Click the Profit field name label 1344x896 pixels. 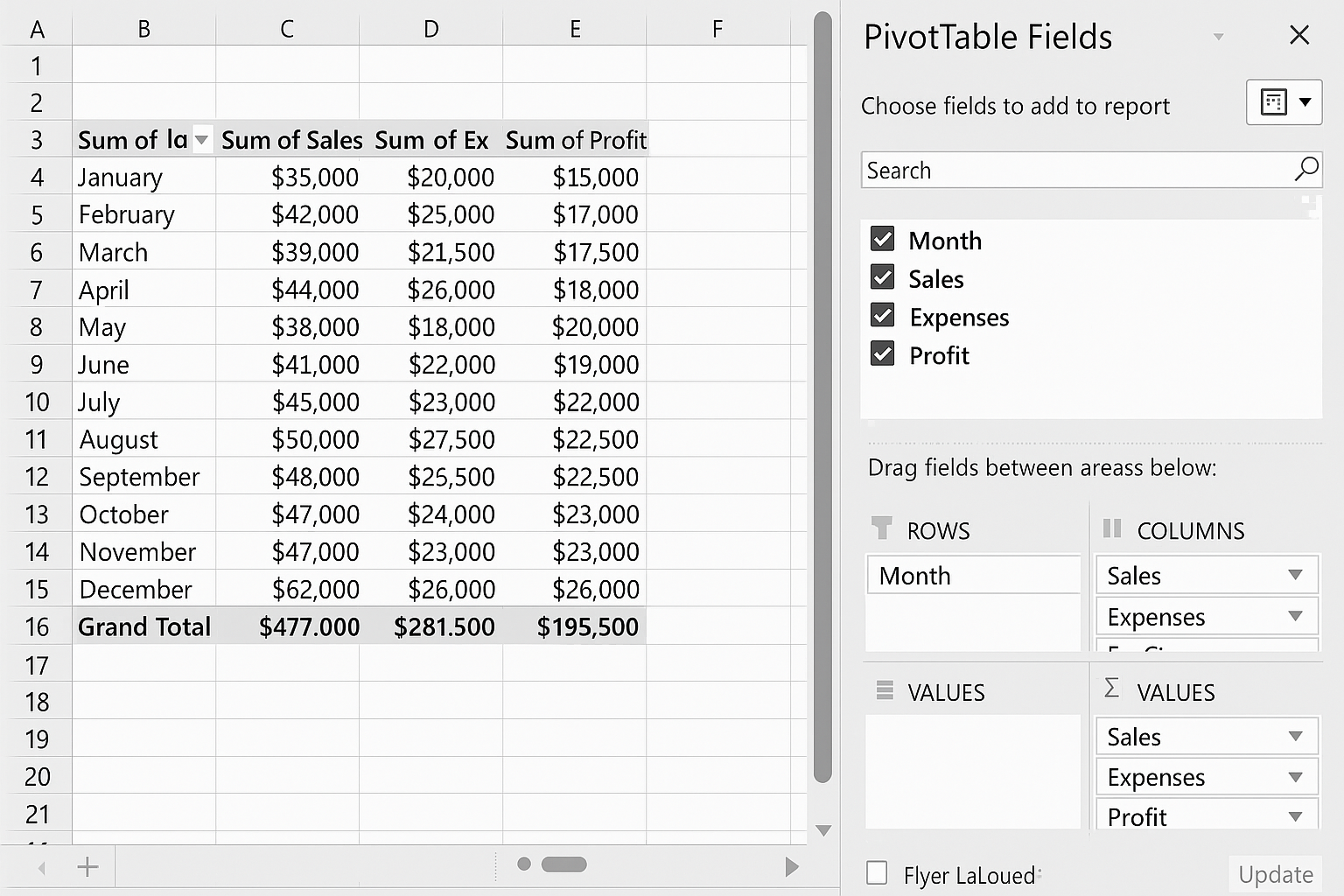point(939,355)
